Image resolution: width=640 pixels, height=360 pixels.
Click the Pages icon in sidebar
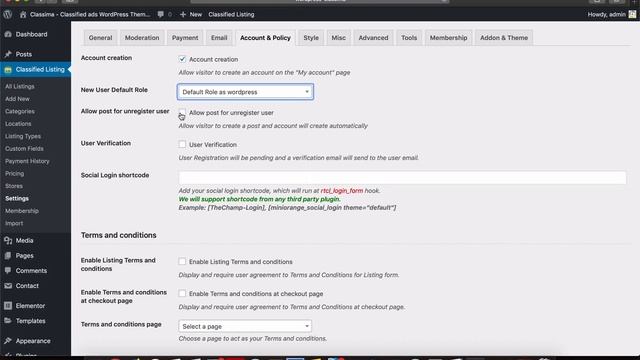coord(8,256)
